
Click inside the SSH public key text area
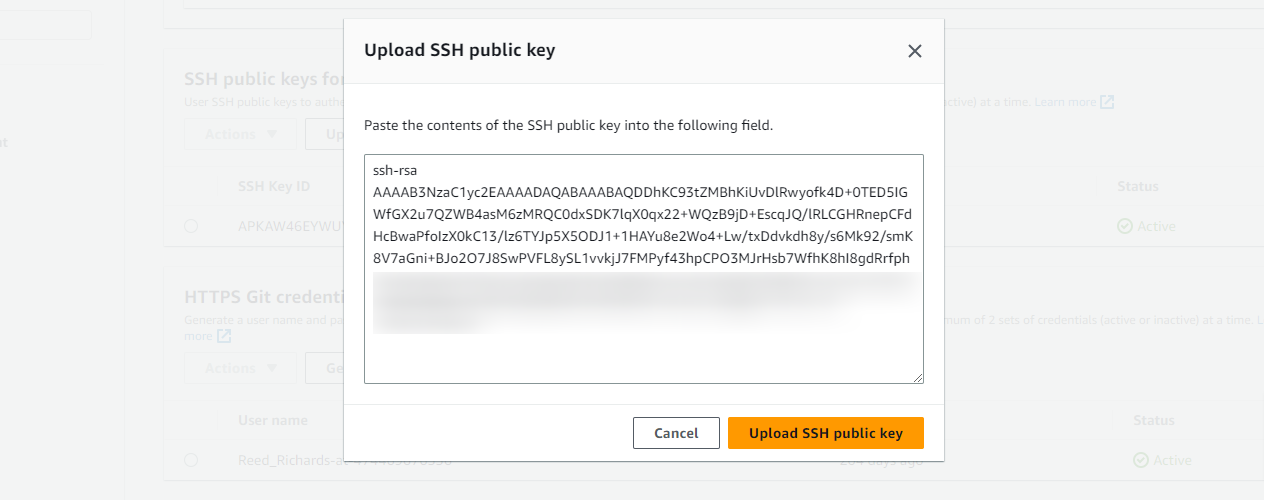tap(644, 269)
